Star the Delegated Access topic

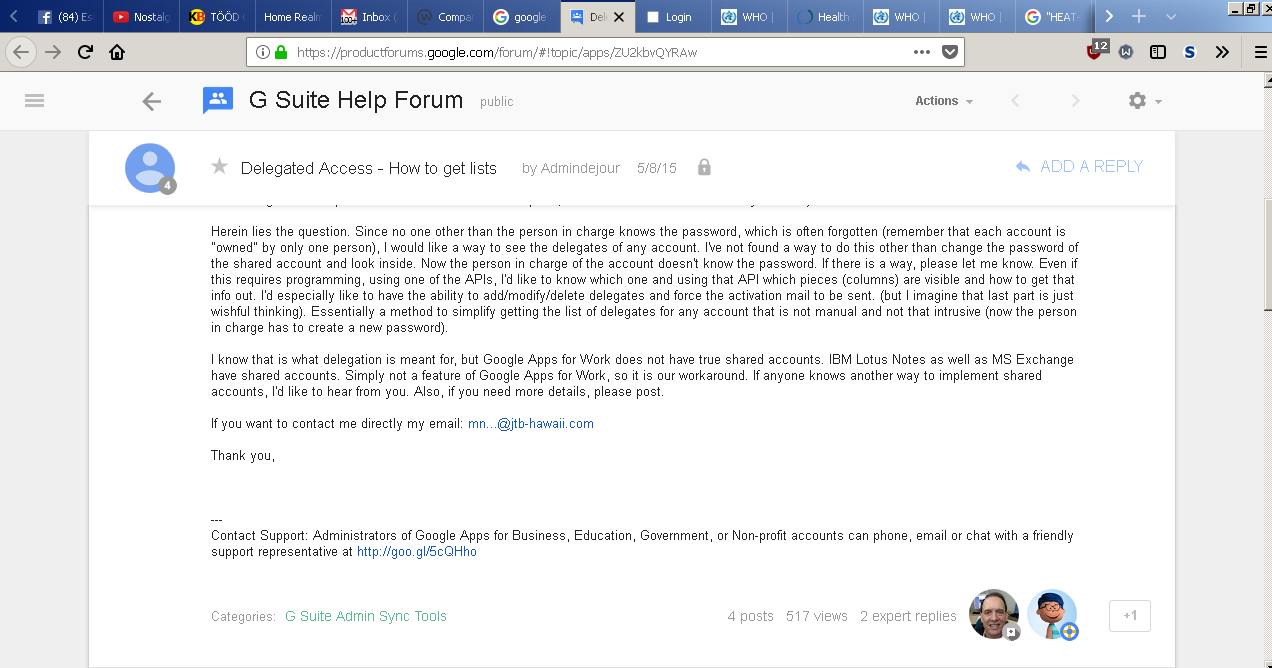[x=219, y=166]
